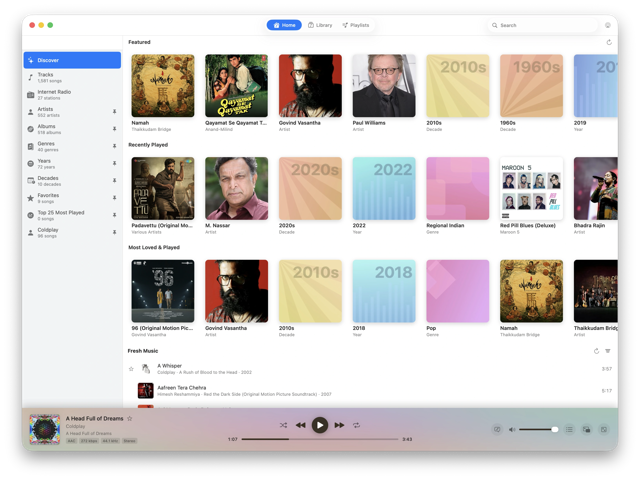Open the play queue list icon
640x480 pixels.
tap(569, 429)
